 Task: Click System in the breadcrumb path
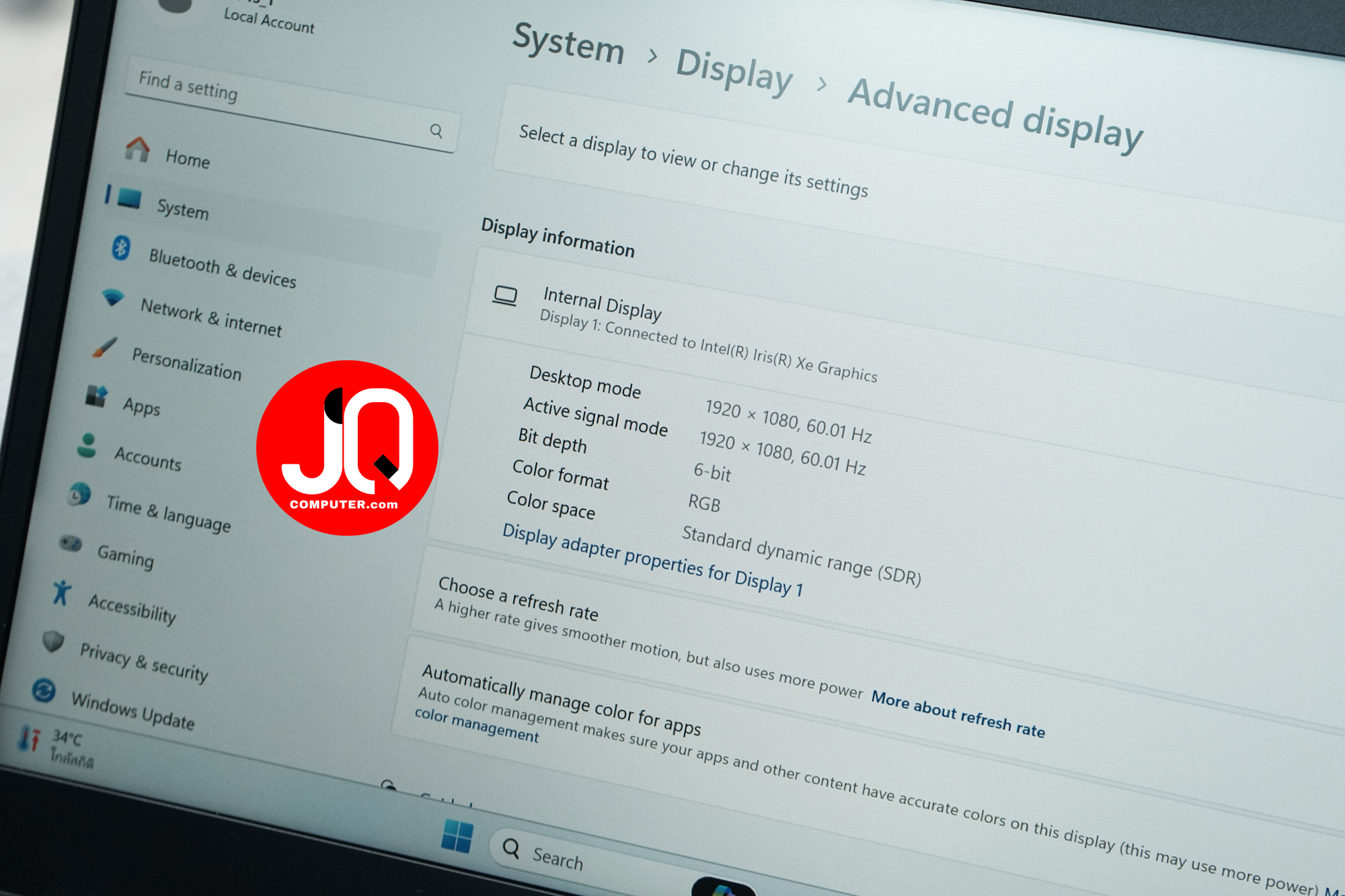(x=568, y=43)
